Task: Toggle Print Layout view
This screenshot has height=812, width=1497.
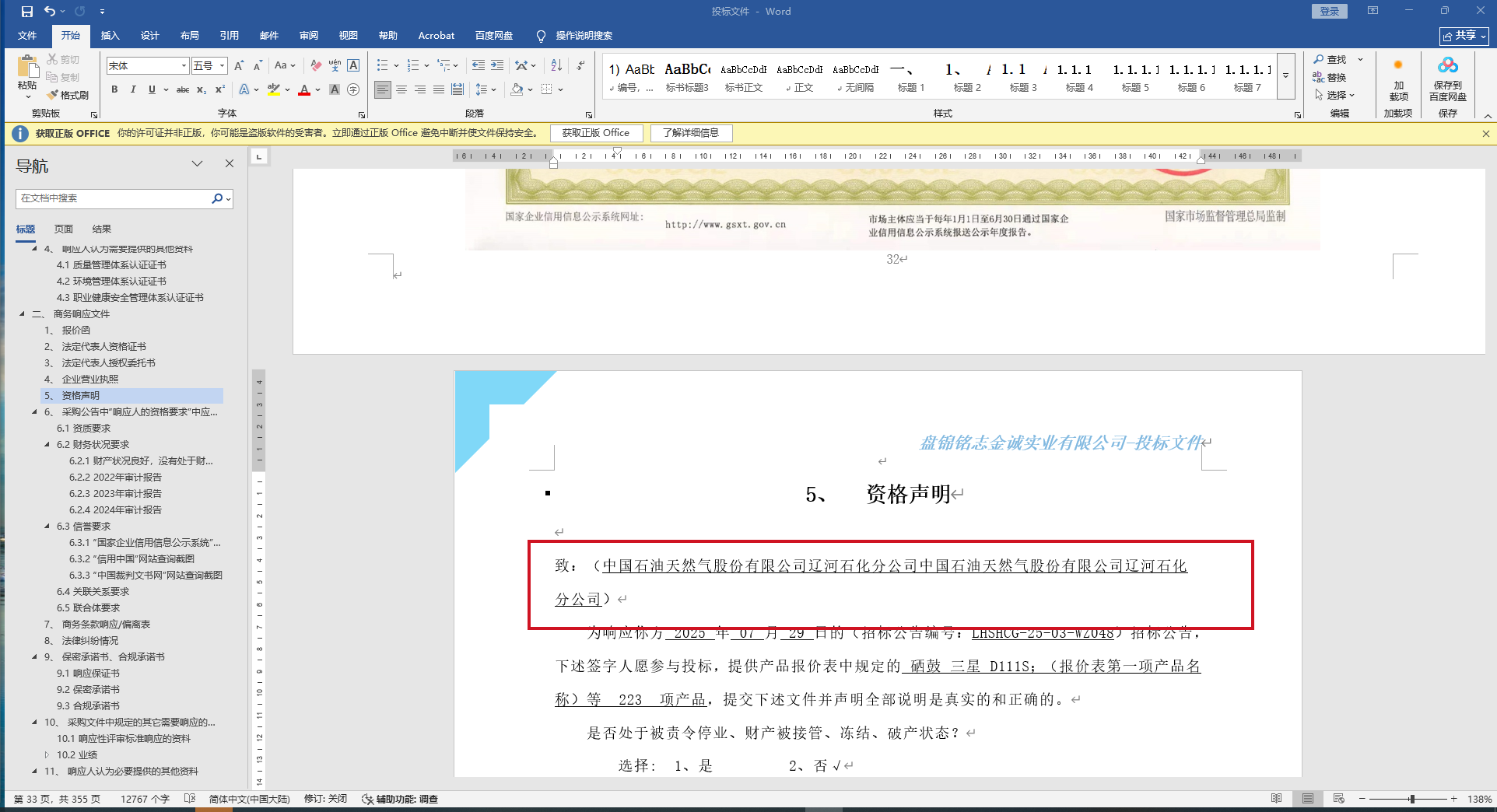Action: pos(1308,799)
